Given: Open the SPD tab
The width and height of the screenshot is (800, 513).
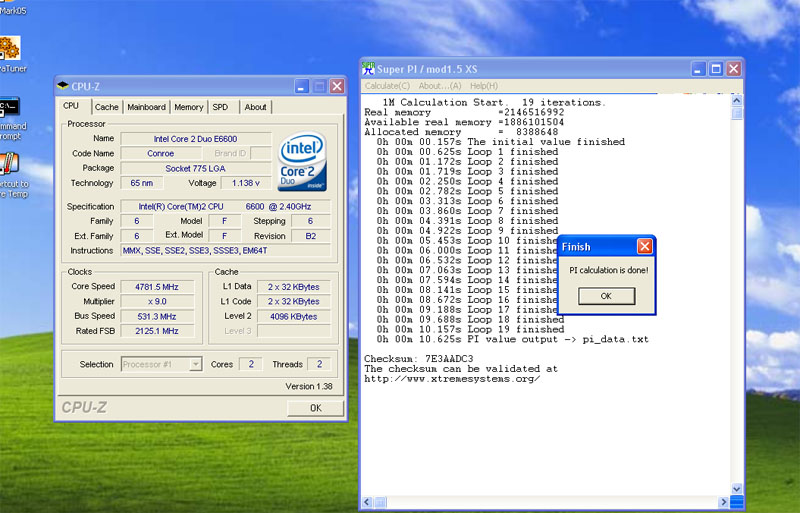Looking at the screenshot, I should [220, 107].
